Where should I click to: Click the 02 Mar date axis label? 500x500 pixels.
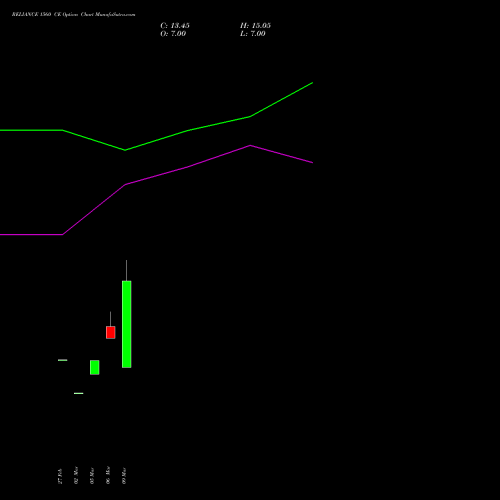[76, 475]
